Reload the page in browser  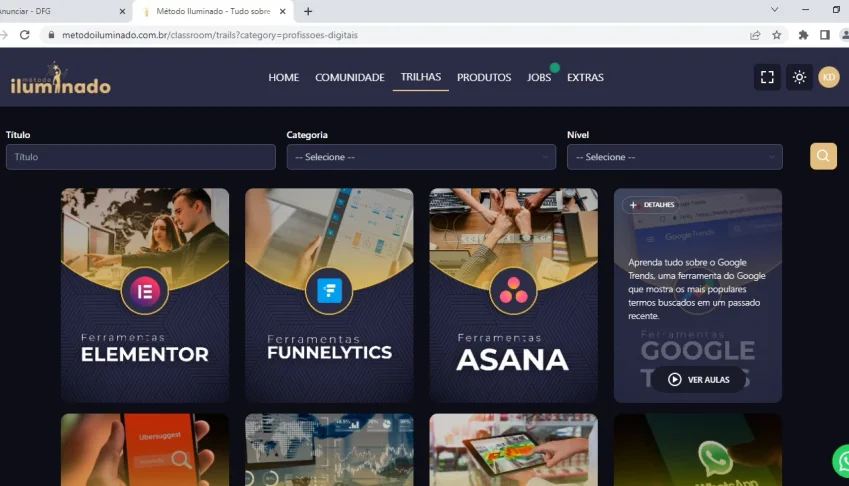click(x=24, y=35)
